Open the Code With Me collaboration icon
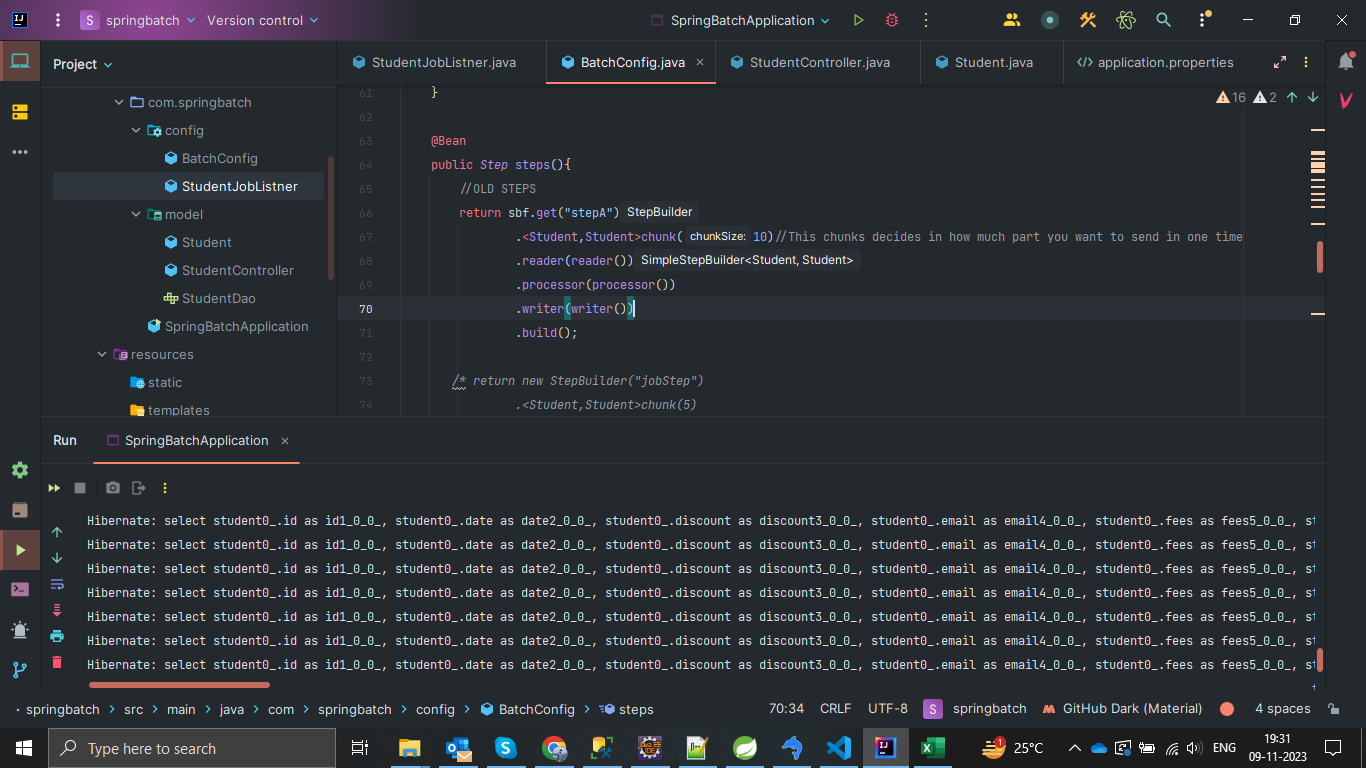This screenshot has height=768, width=1366. [x=1011, y=19]
